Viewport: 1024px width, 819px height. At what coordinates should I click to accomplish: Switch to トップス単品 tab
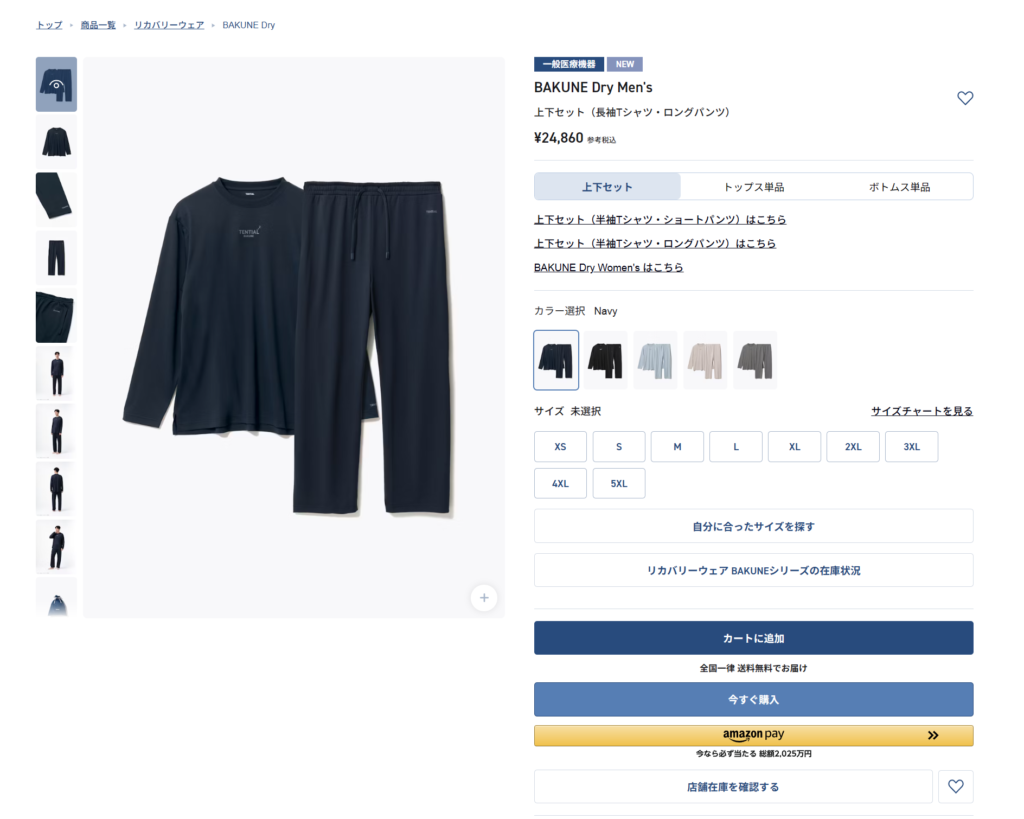point(754,187)
